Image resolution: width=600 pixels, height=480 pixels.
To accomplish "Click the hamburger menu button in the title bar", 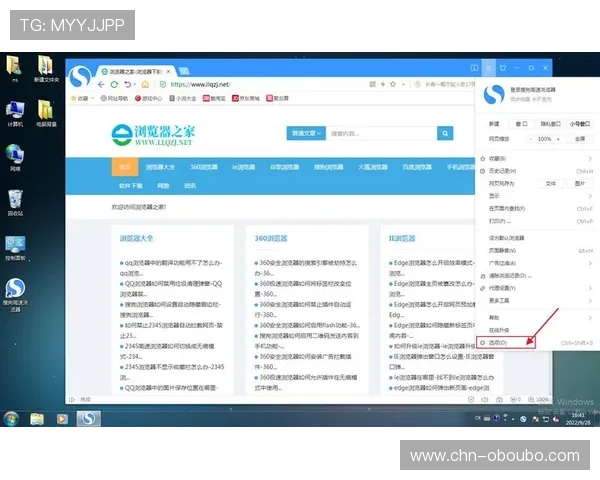I will click(x=489, y=68).
